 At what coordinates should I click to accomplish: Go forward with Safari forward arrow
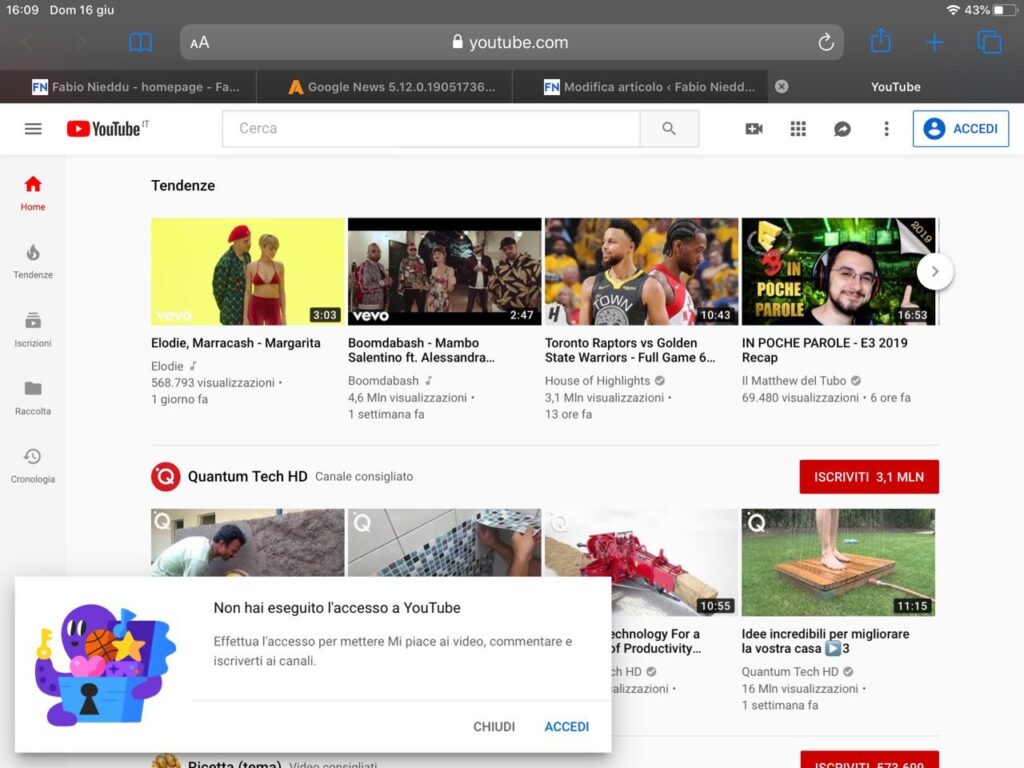[x=81, y=42]
